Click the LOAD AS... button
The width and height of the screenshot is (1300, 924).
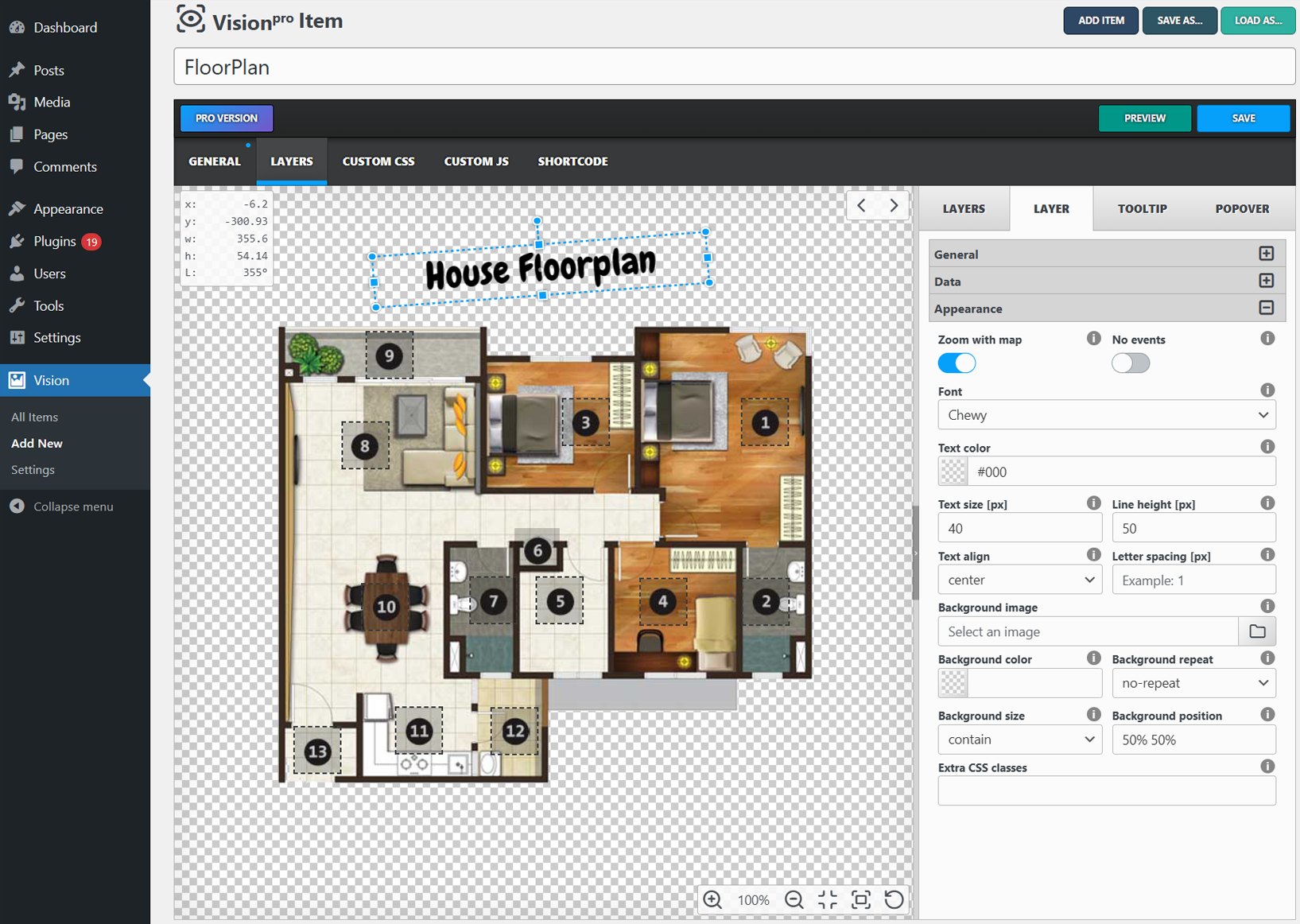[x=1258, y=21]
